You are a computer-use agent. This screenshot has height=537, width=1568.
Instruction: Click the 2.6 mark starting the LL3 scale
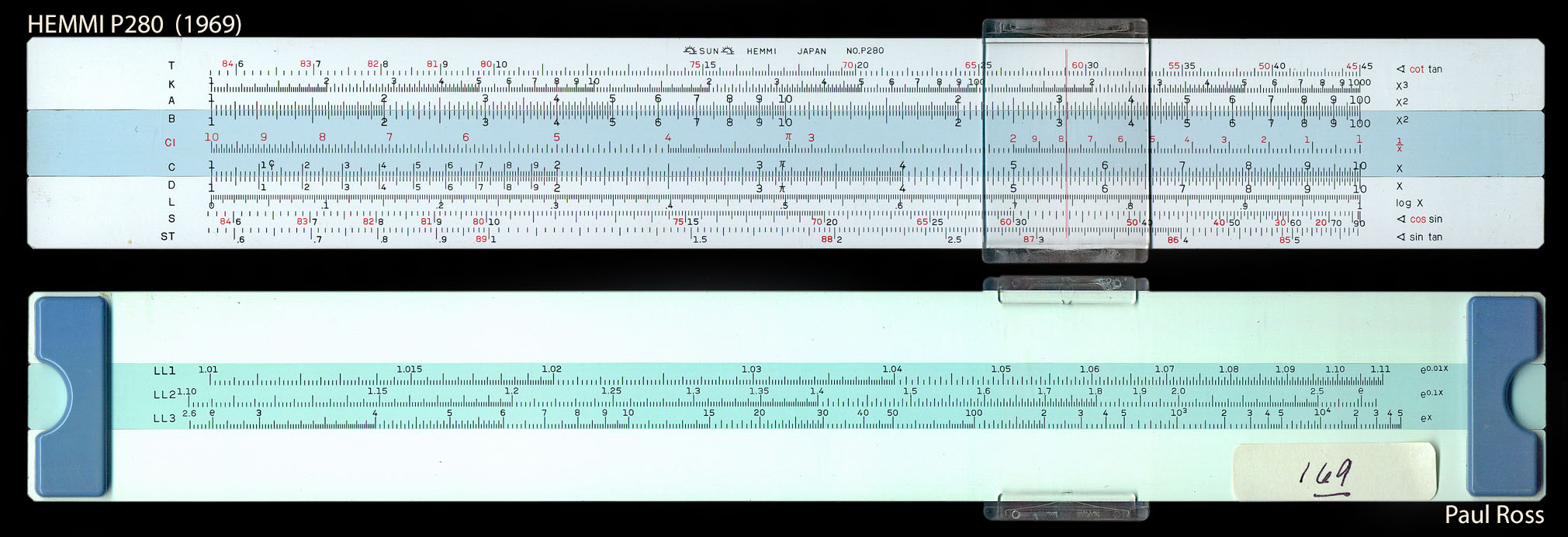click(x=189, y=414)
